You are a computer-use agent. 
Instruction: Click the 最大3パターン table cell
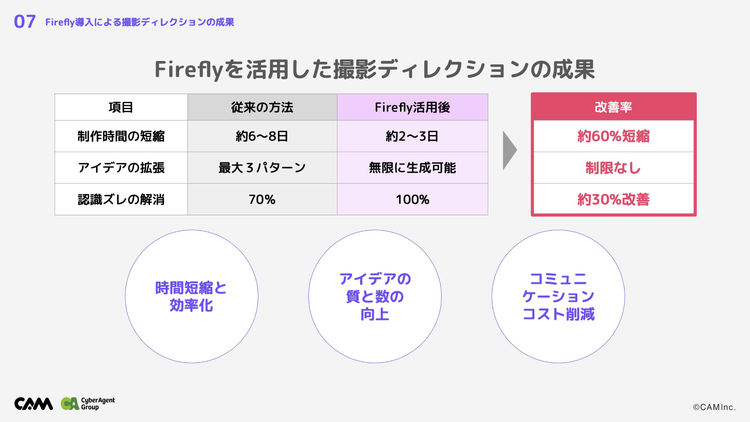pos(263,167)
